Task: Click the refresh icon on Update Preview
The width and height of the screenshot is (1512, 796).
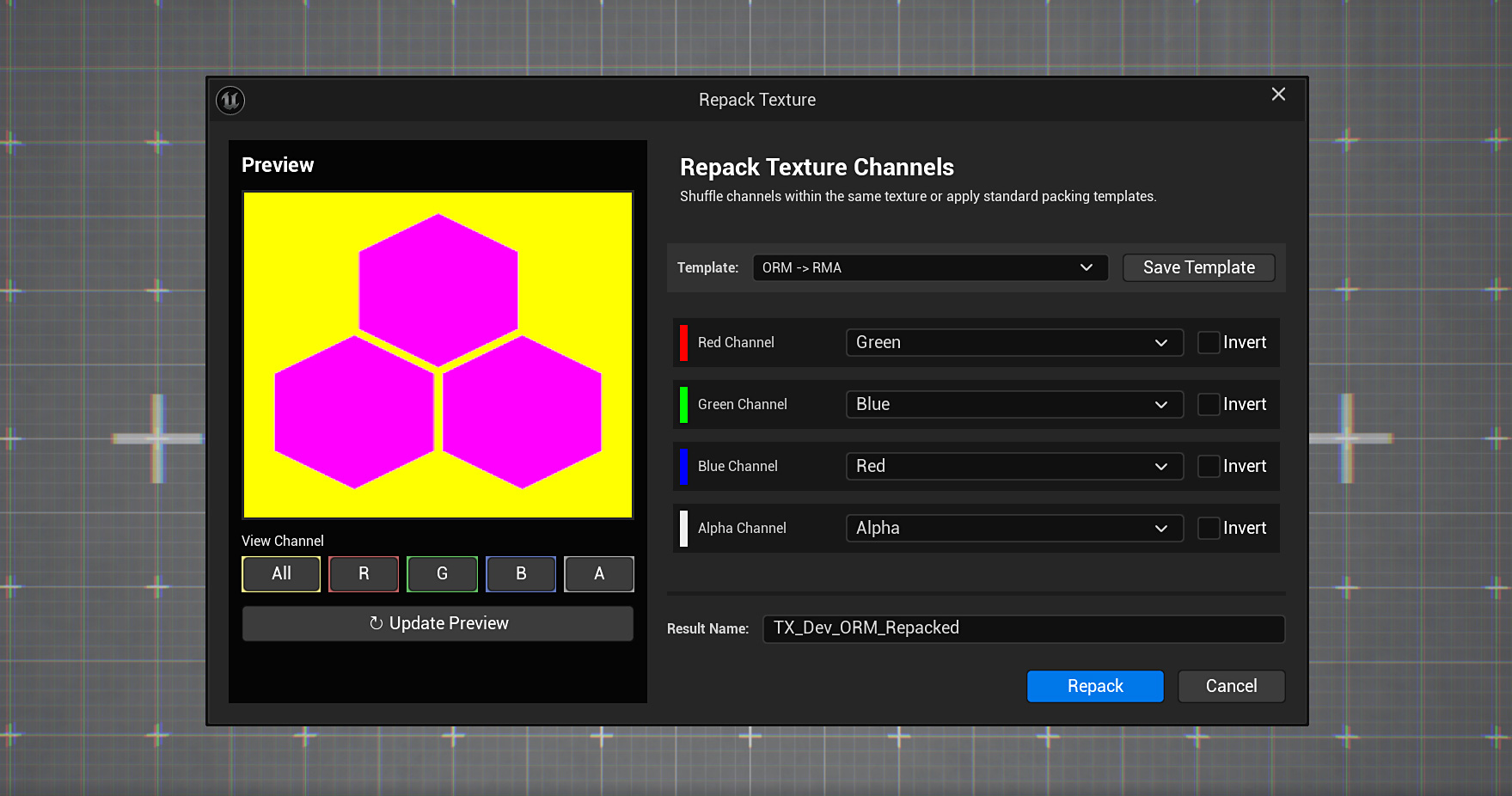Action: pyautogui.click(x=375, y=622)
